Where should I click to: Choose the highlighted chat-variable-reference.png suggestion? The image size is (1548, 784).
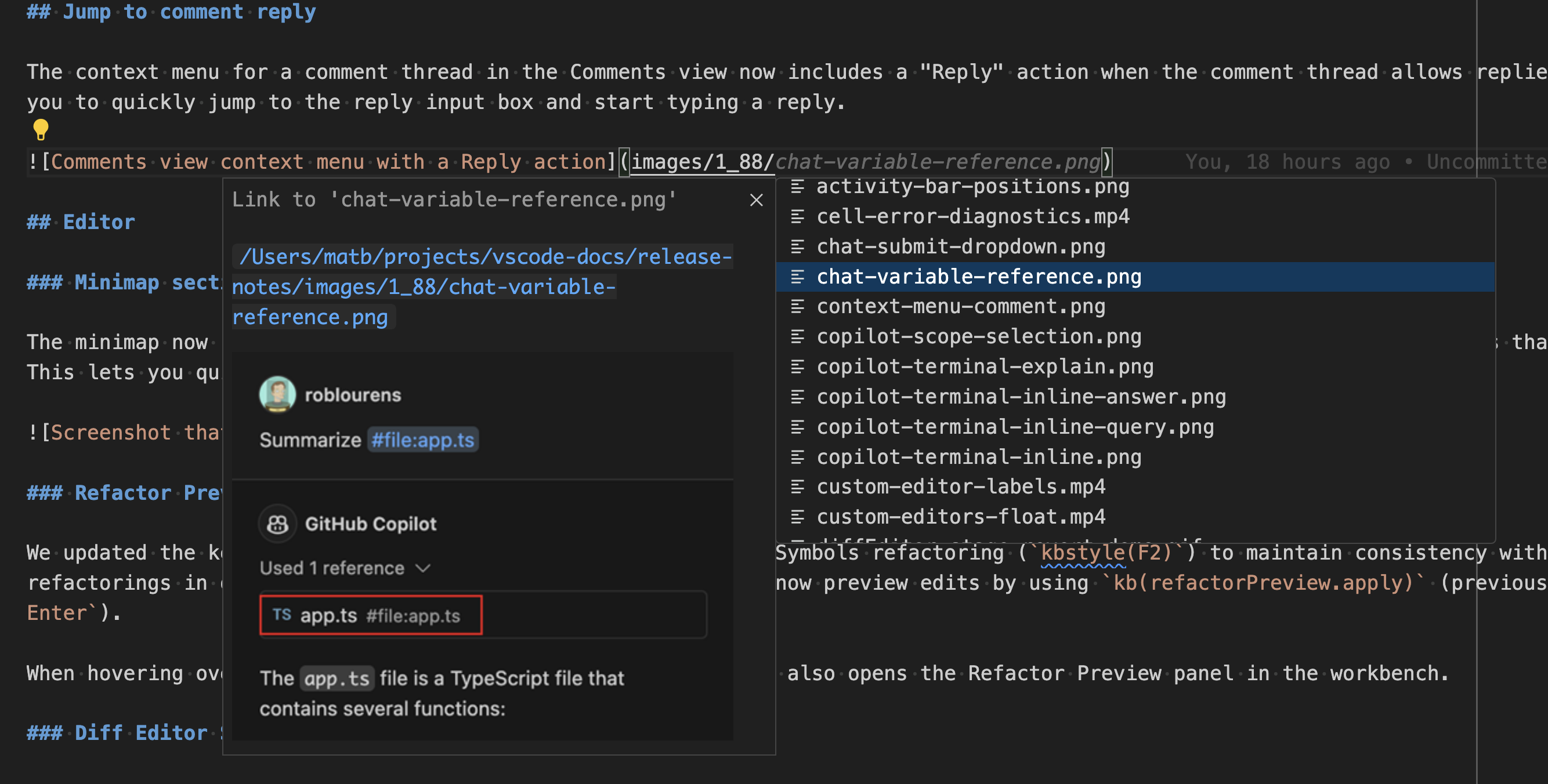[979, 277]
